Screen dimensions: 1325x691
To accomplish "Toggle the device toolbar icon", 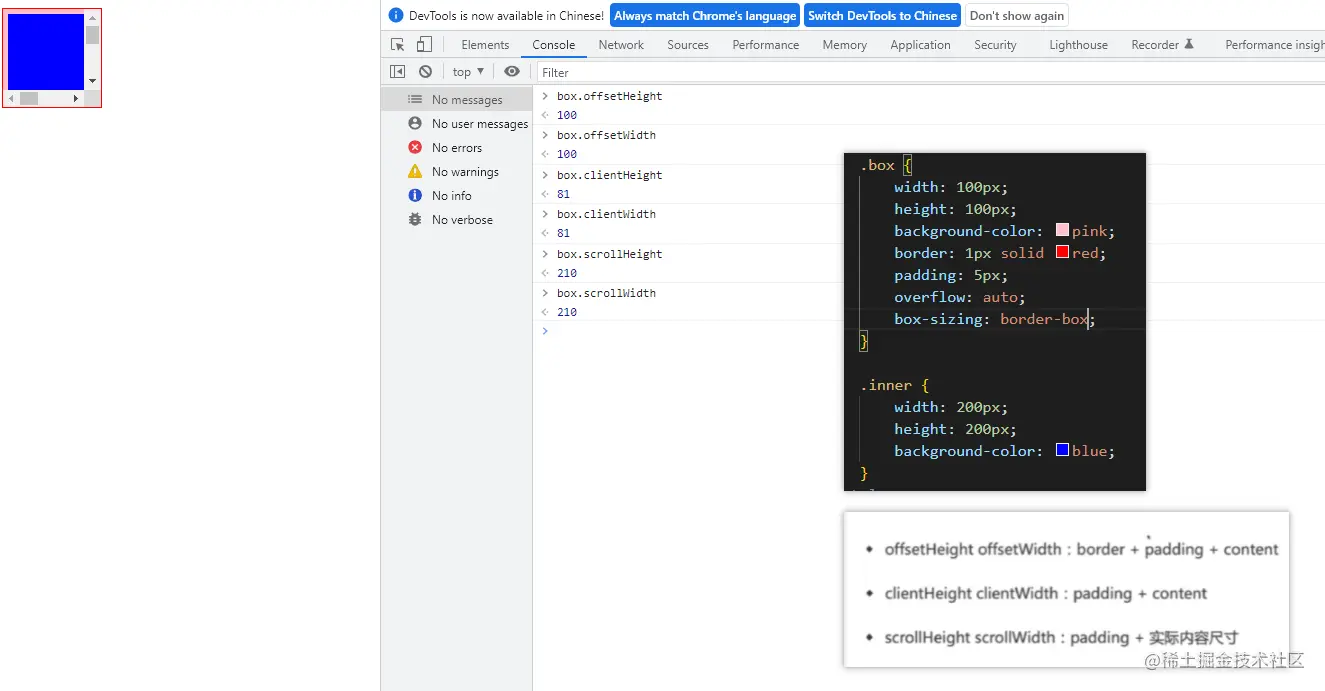I will (x=424, y=45).
